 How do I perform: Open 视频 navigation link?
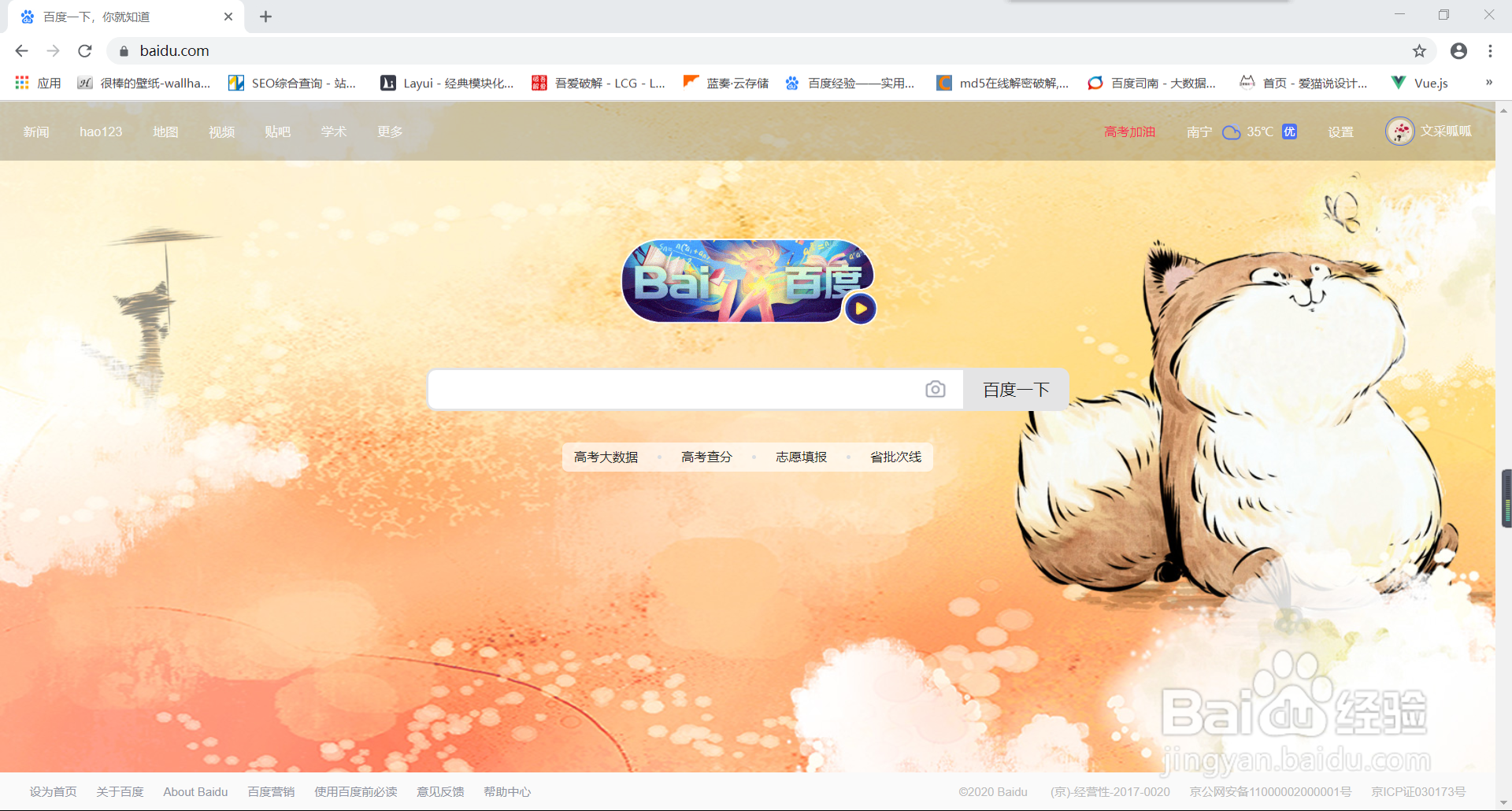(221, 131)
